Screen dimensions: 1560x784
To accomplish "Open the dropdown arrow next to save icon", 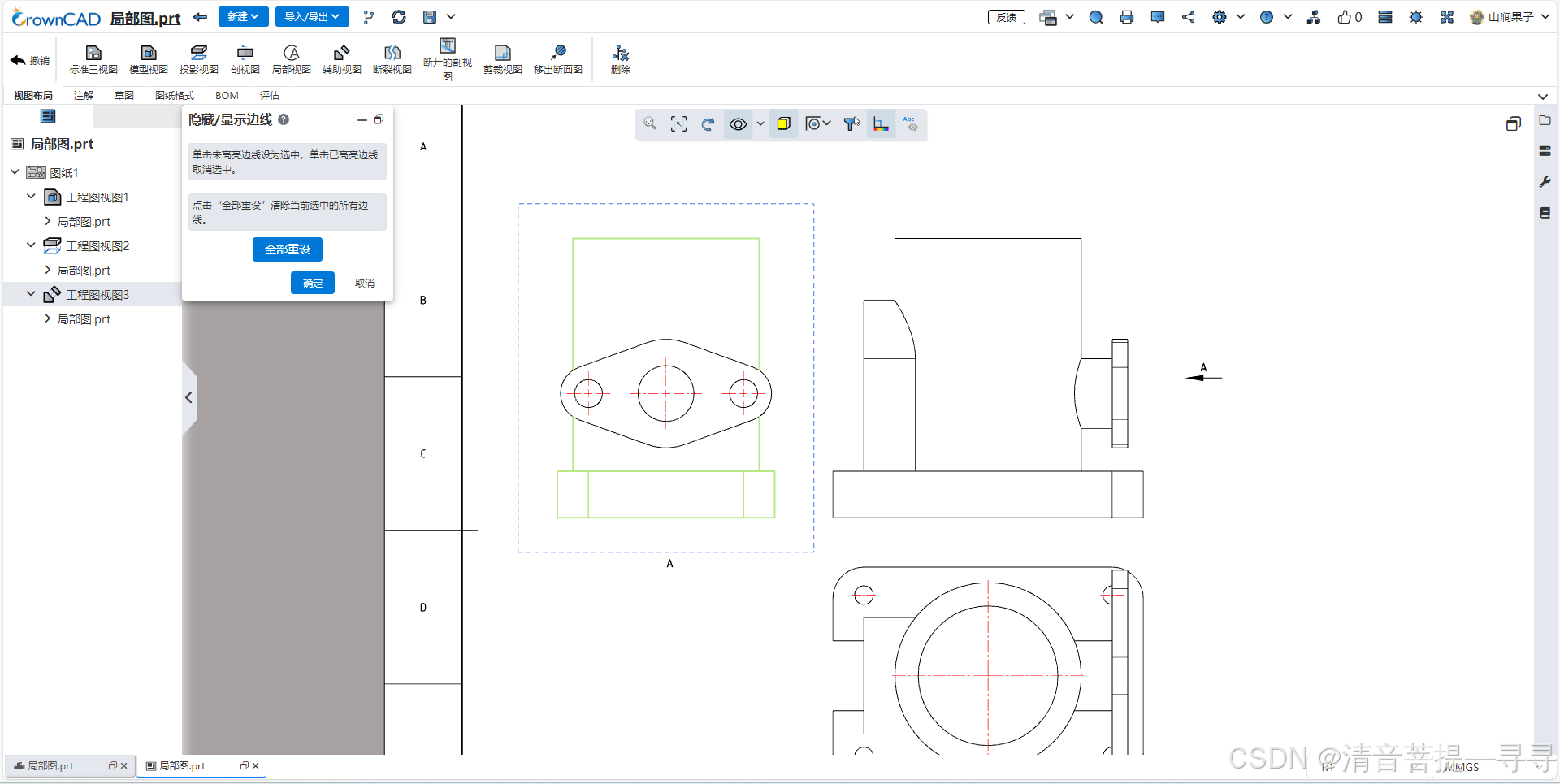I will click(x=451, y=16).
